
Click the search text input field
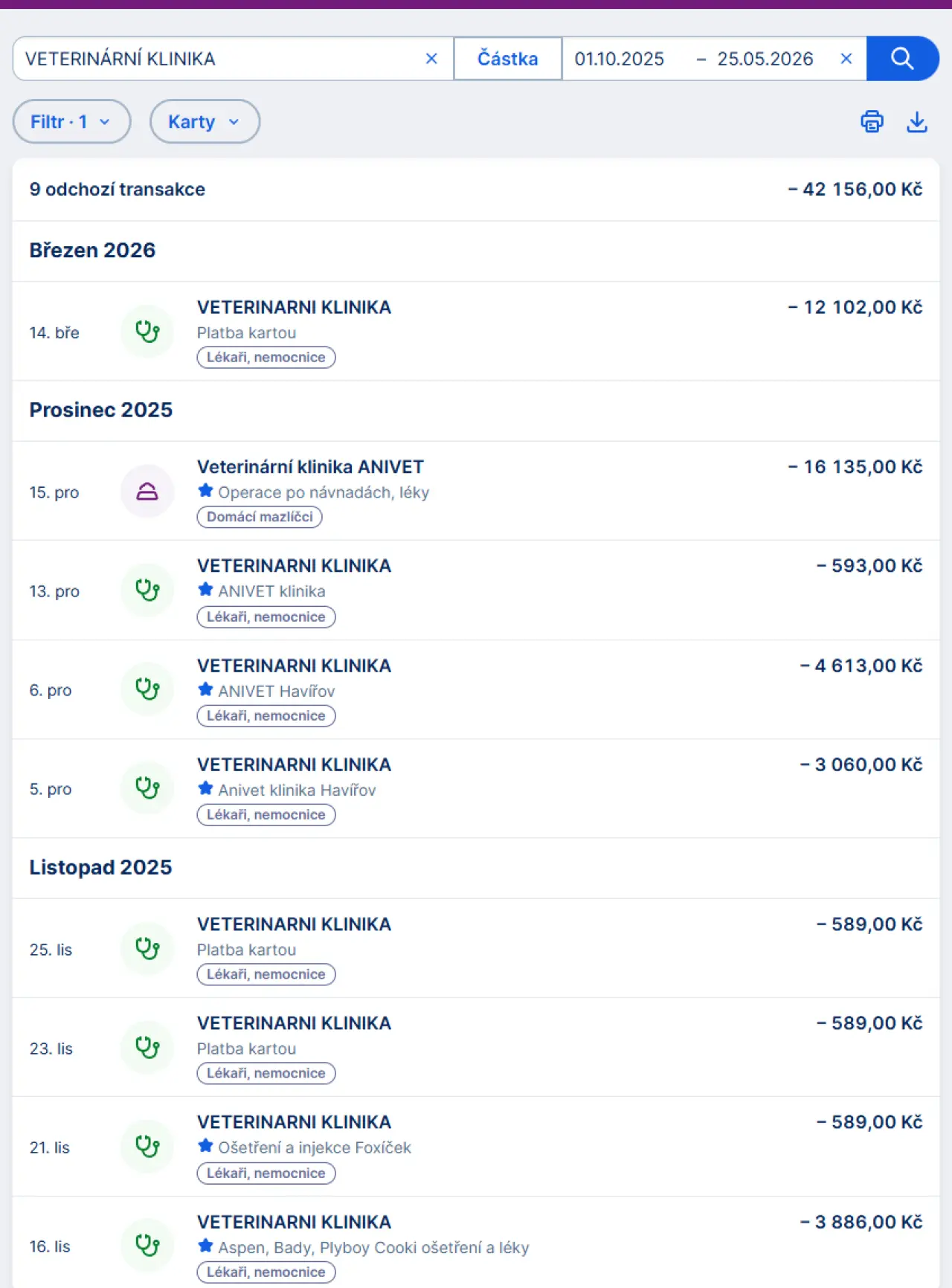(x=219, y=59)
